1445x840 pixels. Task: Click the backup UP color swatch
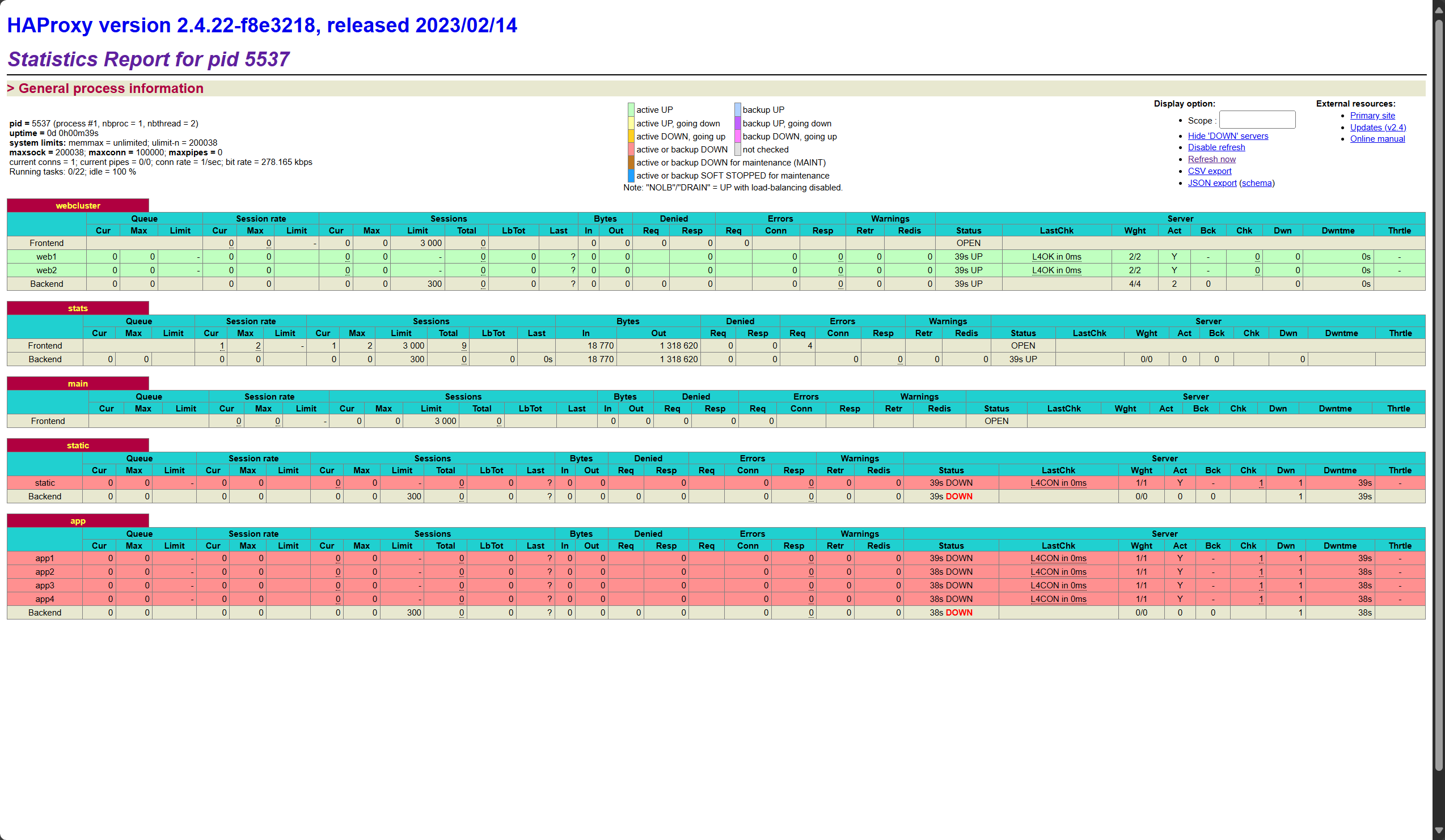point(737,109)
